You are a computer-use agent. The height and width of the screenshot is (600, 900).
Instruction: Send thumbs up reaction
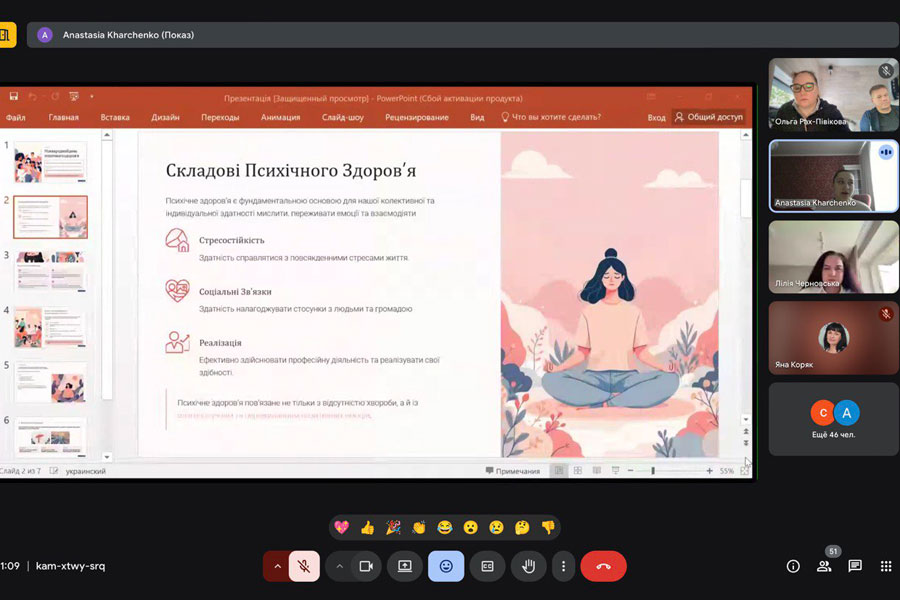click(367, 527)
